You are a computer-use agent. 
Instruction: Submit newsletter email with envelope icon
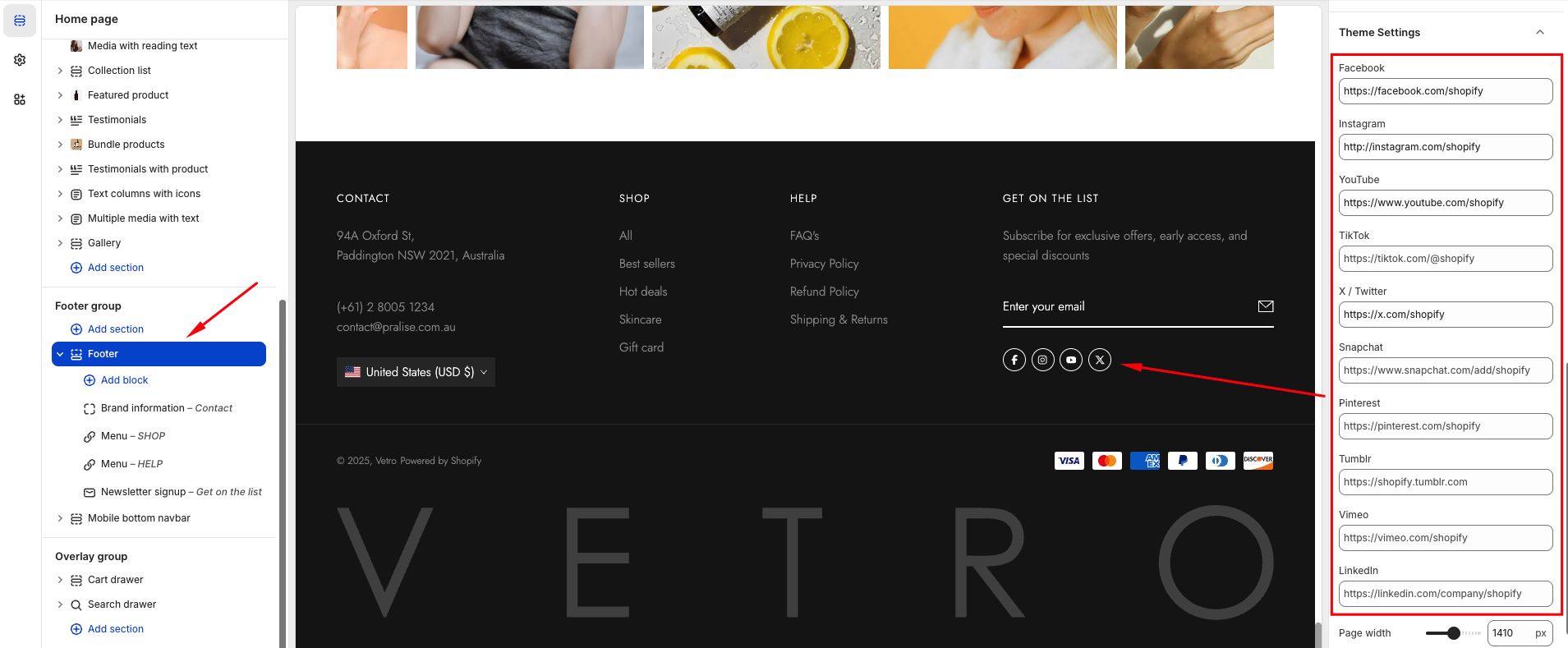coord(1265,306)
